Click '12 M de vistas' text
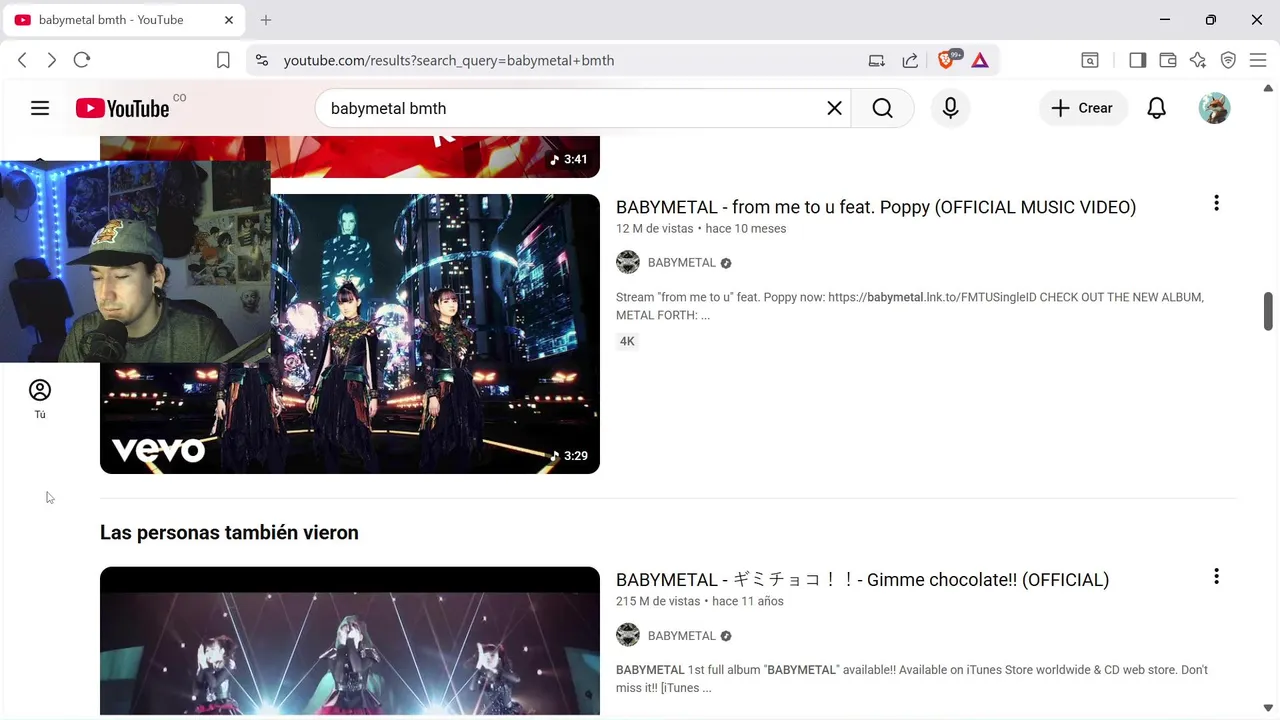 [654, 229]
